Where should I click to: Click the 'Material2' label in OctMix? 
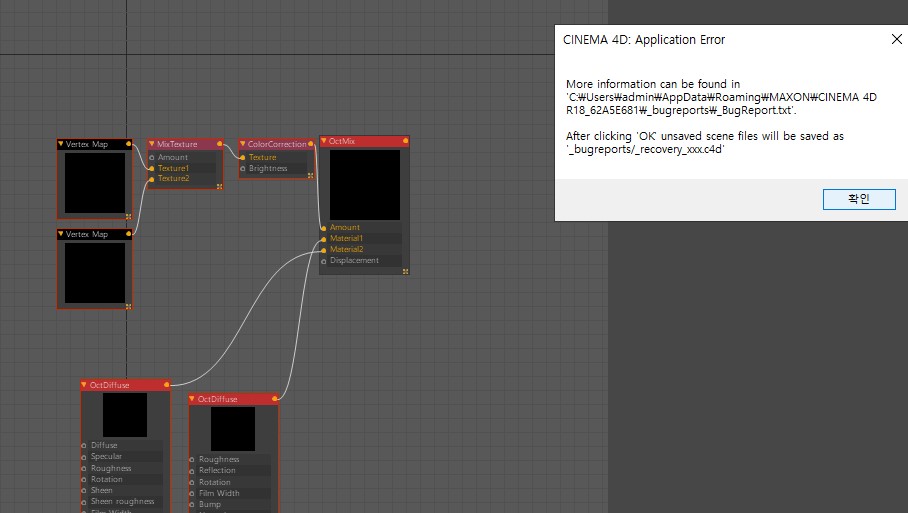(346, 250)
